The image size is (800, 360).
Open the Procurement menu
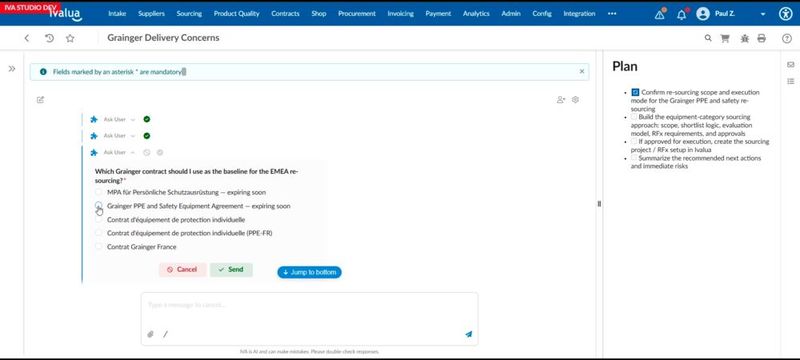357,14
